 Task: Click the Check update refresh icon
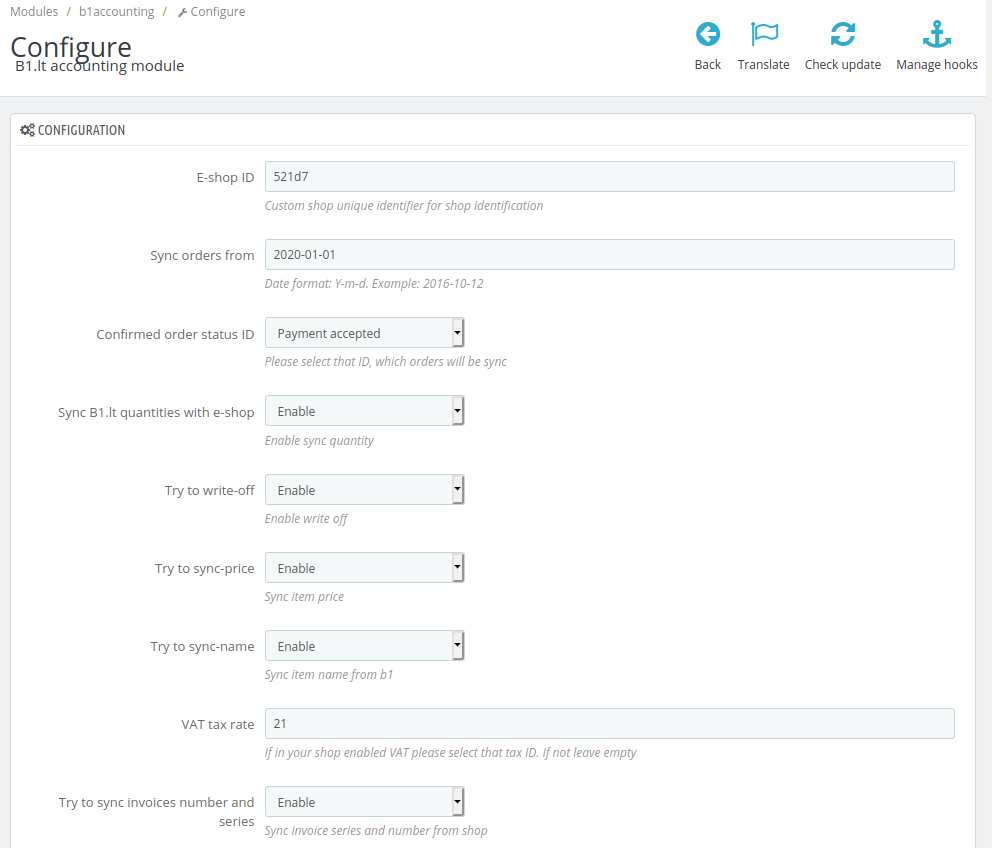842,35
